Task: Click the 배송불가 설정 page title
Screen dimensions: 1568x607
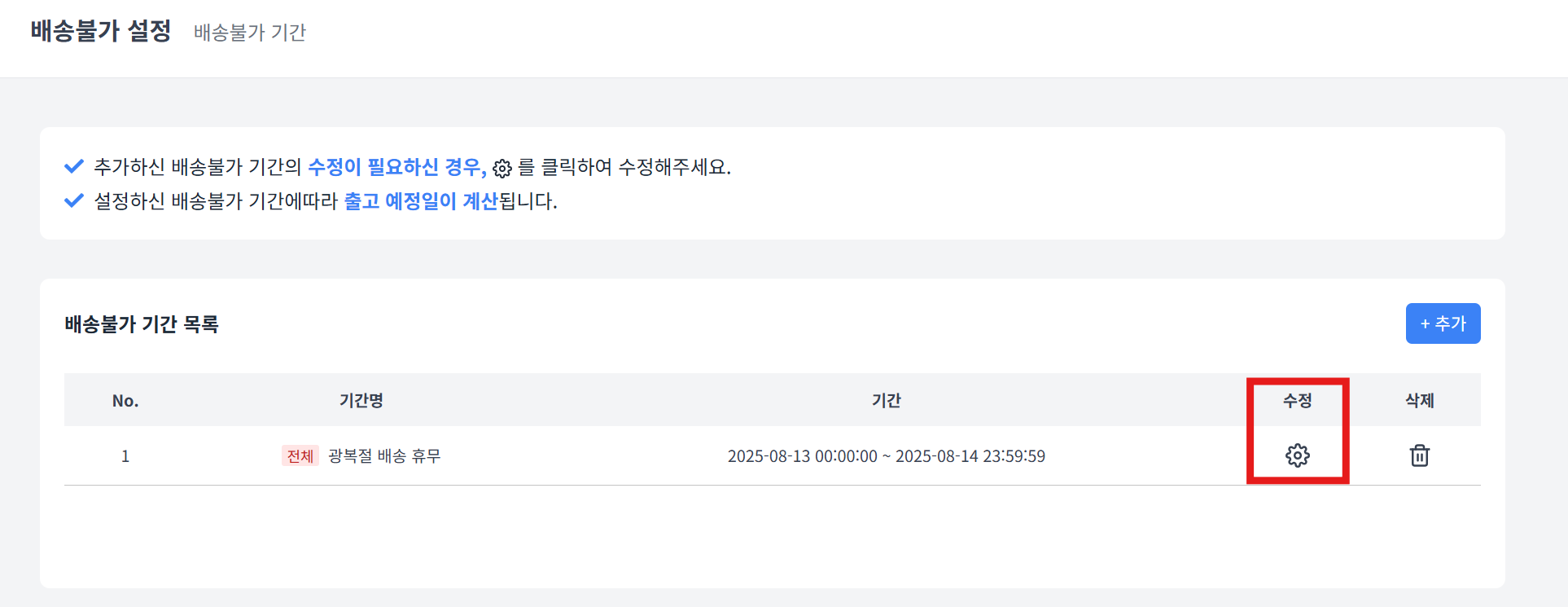Action: (101, 31)
